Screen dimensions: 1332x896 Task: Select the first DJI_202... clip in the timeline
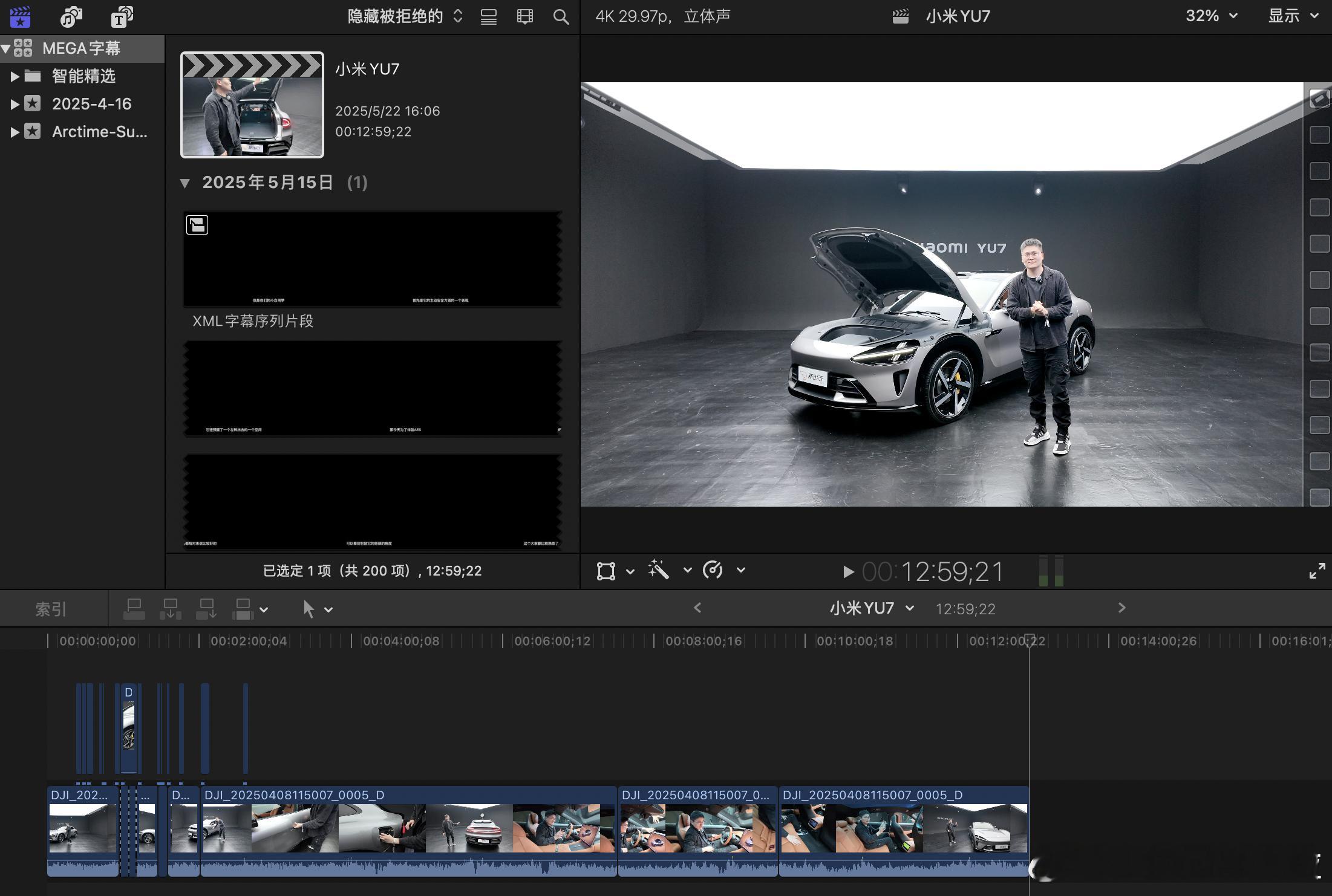coord(83,831)
